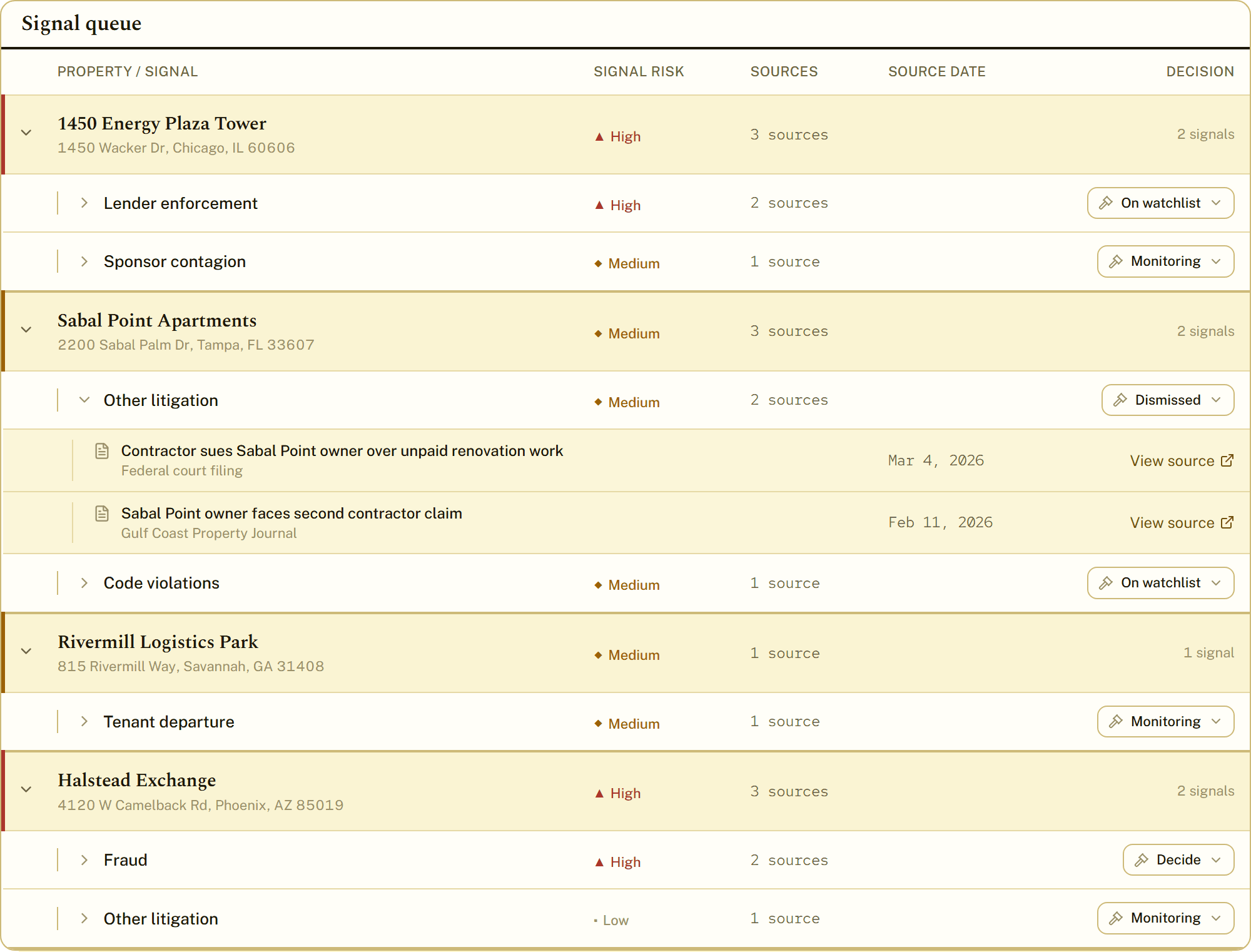Open Sponsor contagion Monitoring decision dropdown
Image resolution: width=1251 pixels, height=952 pixels.
point(1165,261)
